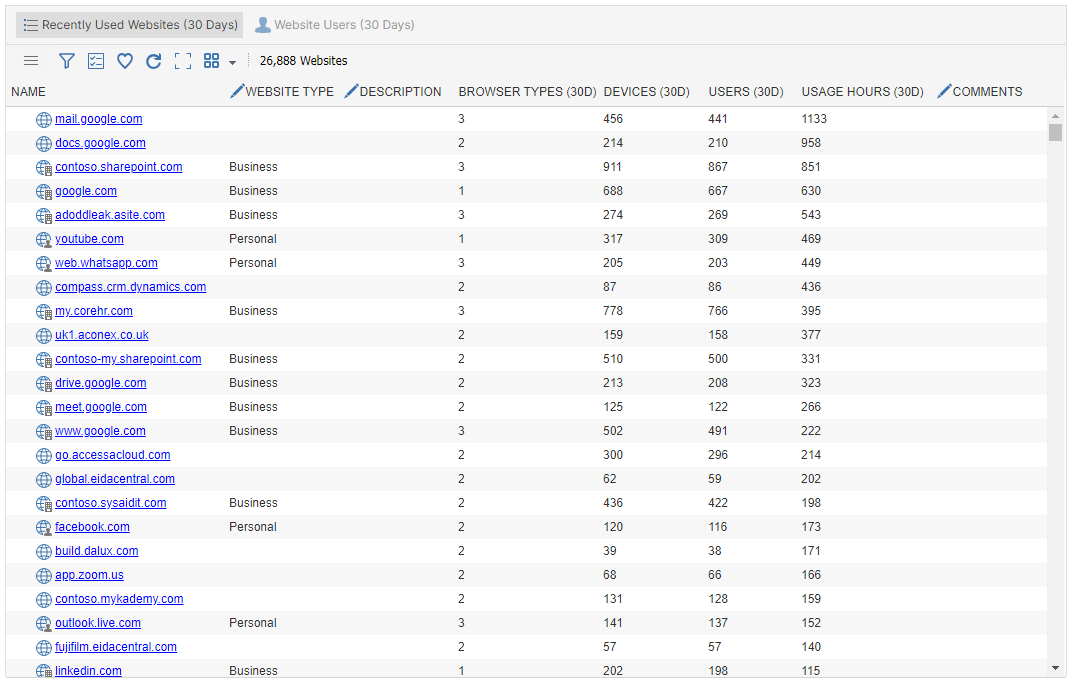Viewport: 1073px width, 683px height.
Task: Click the business globe icon for contoso.sysaidit.com
Action: coord(44,503)
